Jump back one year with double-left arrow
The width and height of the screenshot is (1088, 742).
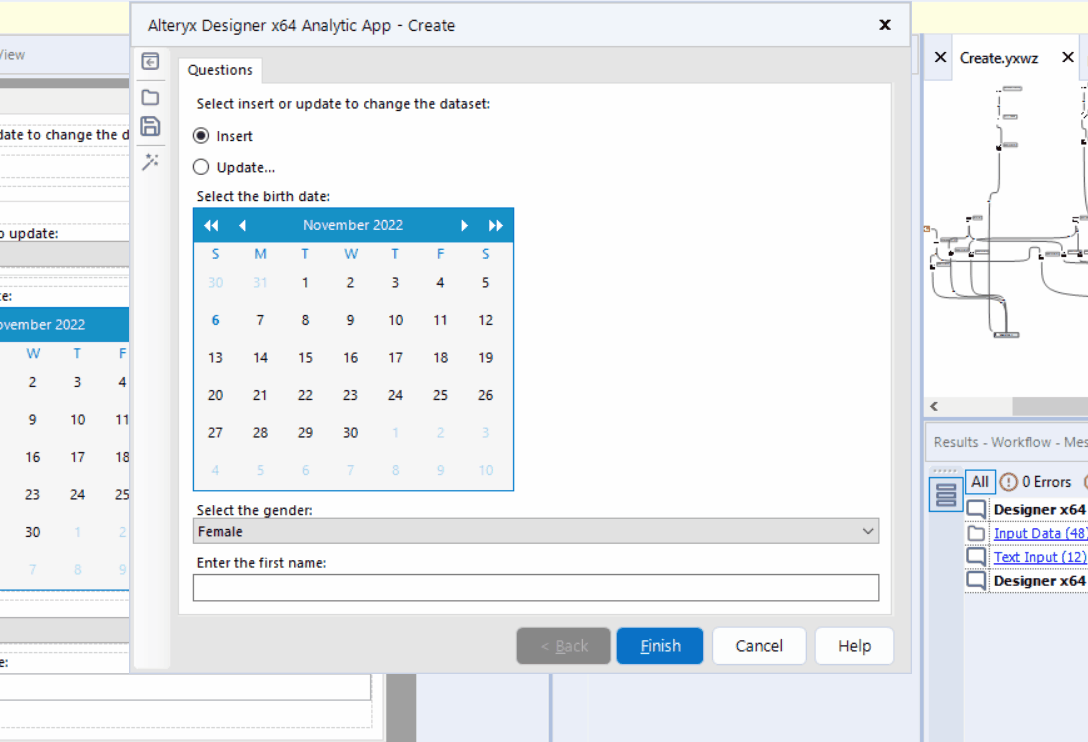click(x=211, y=226)
